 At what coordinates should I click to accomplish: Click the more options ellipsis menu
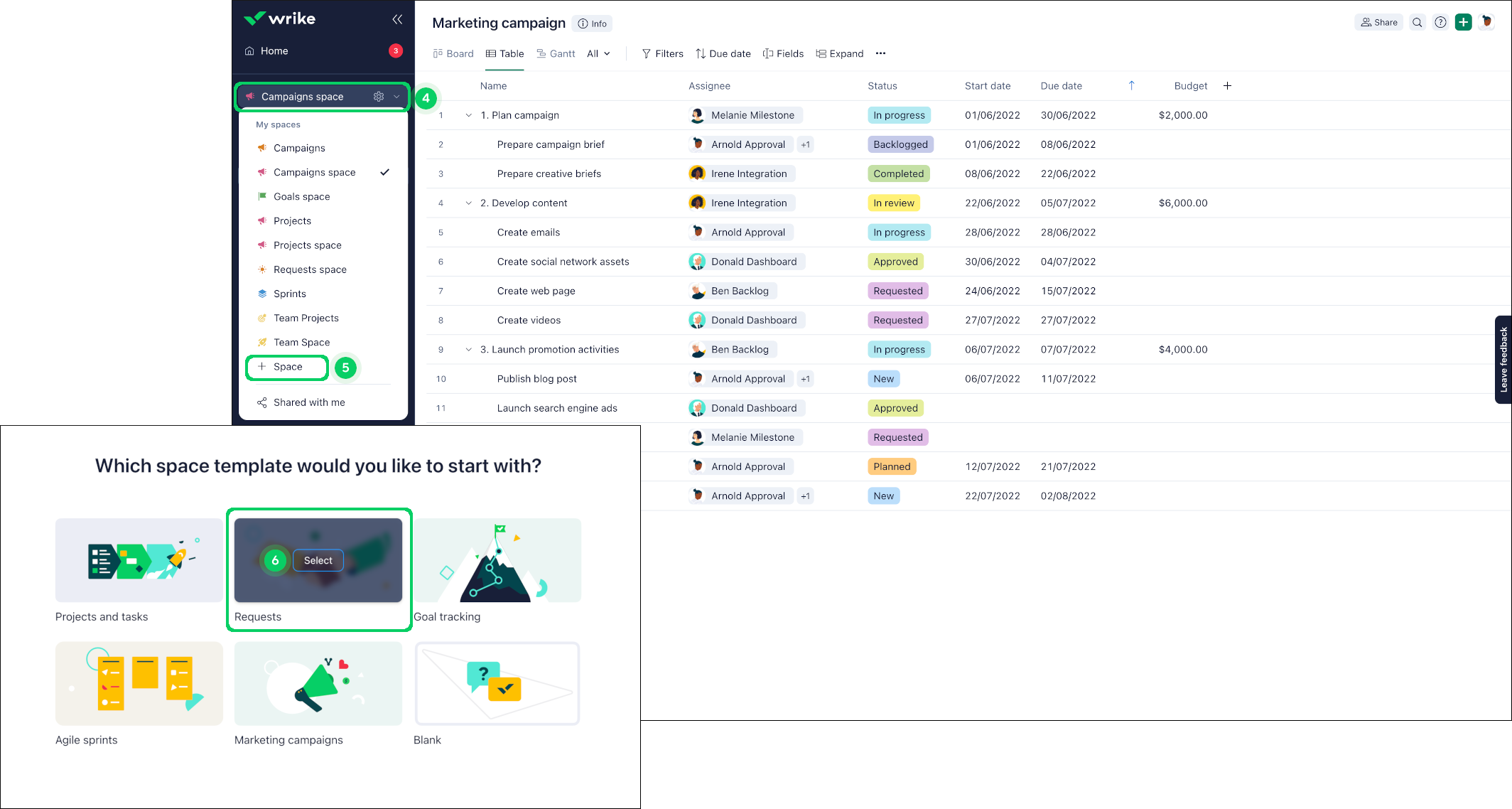point(881,53)
